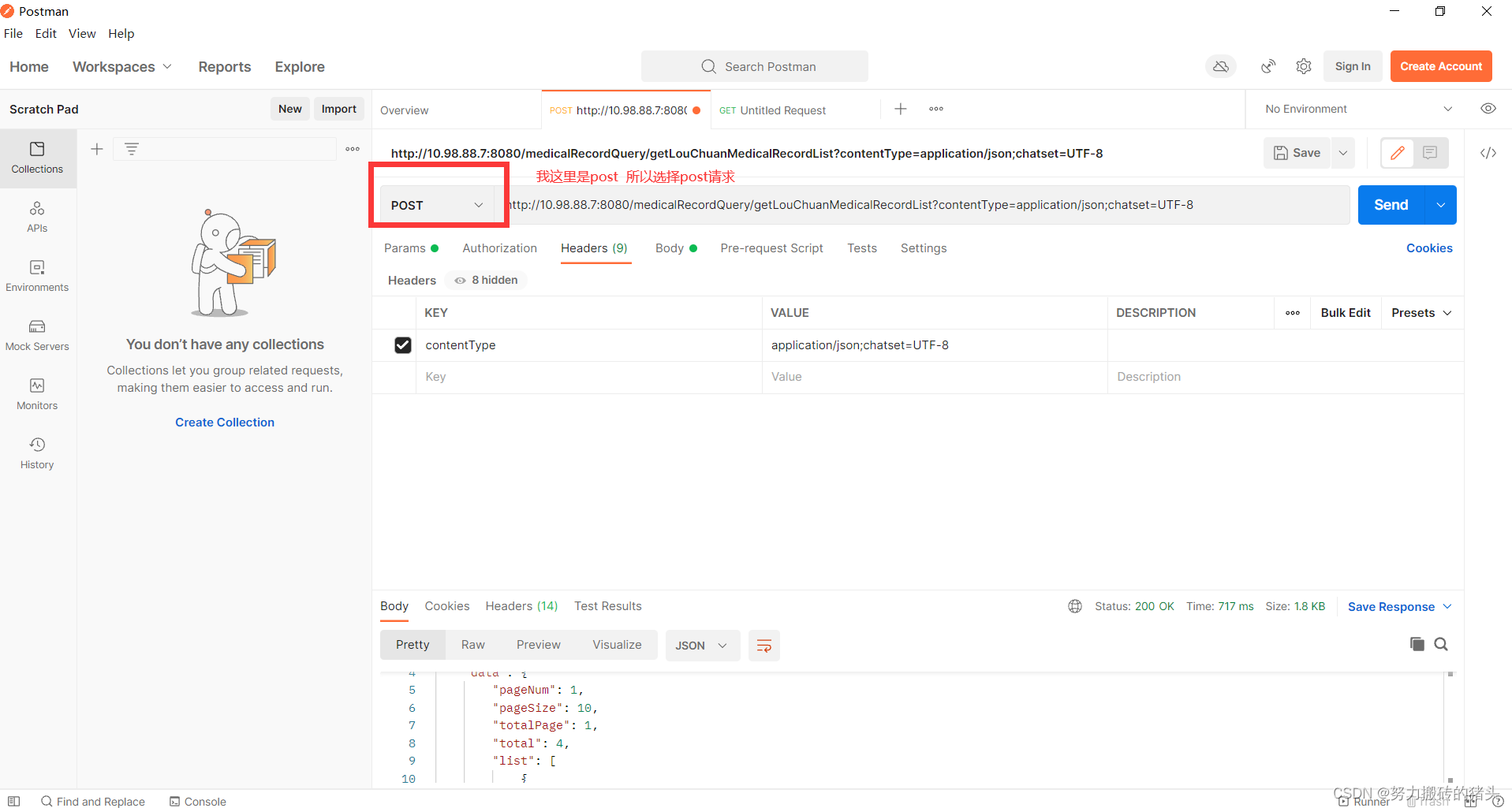Screen dimensions: 1512x808
Task: Switch to Pre-request Script tab
Action: (771, 248)
